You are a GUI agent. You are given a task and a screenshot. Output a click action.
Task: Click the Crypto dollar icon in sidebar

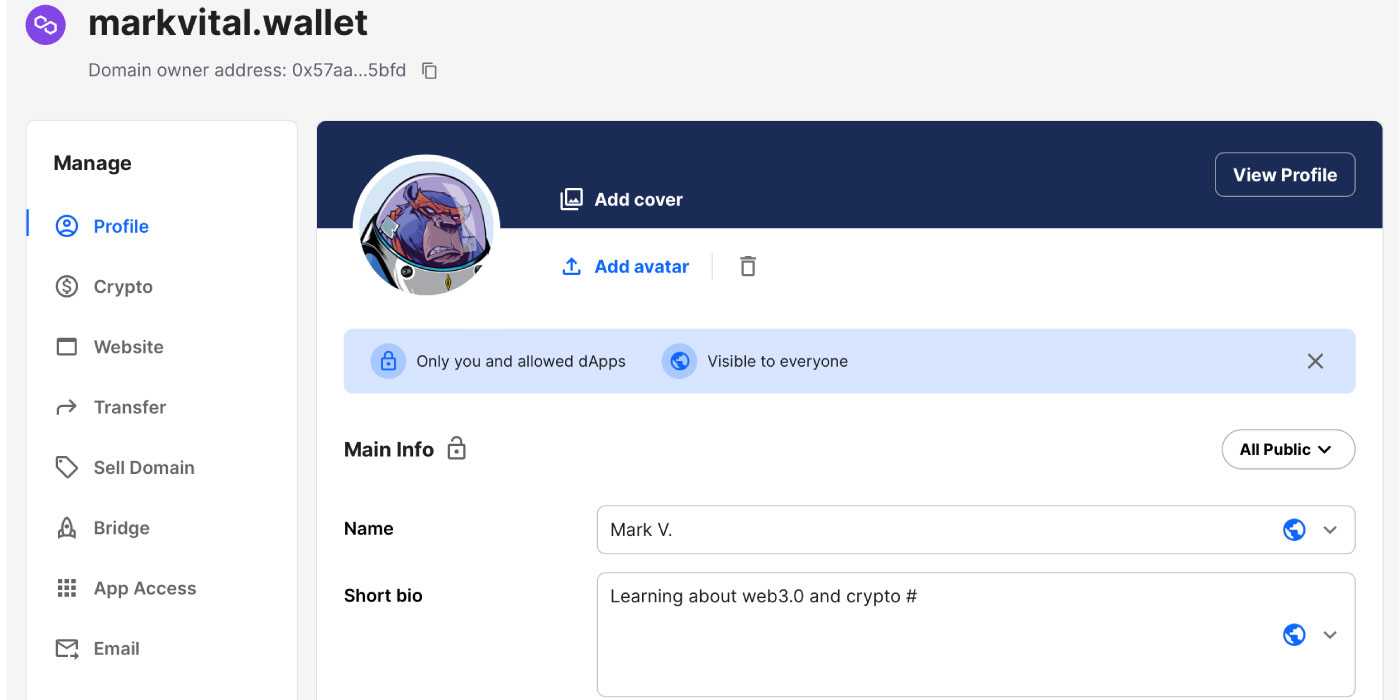[66, 287]
